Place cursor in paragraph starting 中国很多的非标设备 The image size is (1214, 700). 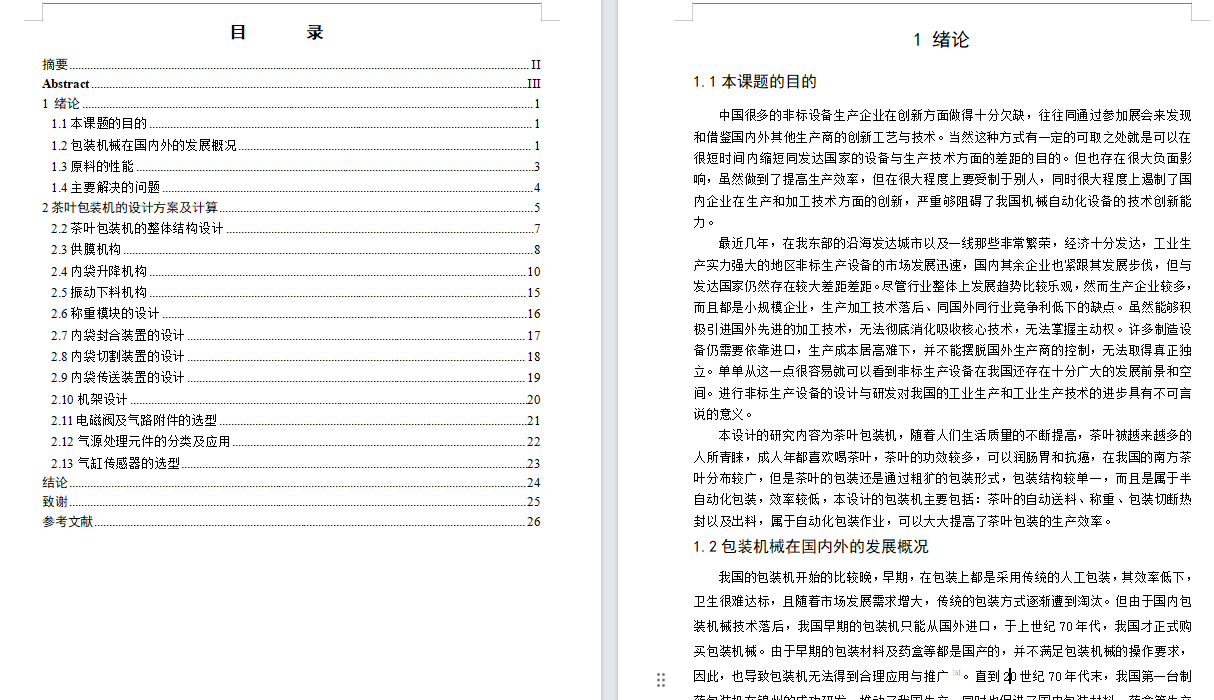(x=942, y=168)
